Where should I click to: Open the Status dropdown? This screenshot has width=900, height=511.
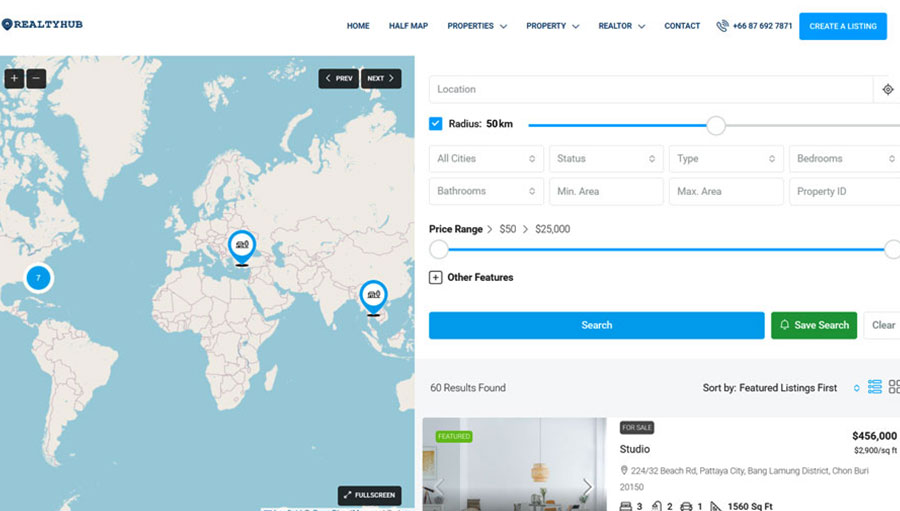coord(606,159)
